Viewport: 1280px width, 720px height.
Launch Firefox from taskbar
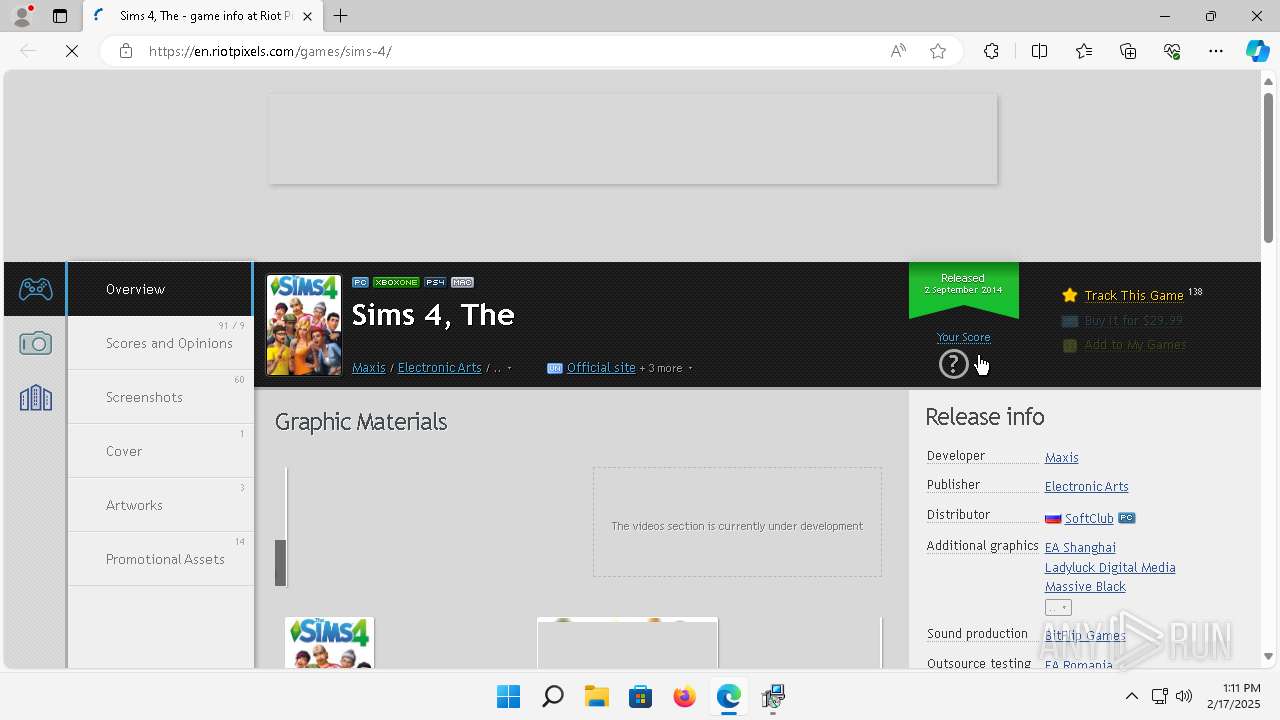[x=684, y=696]
